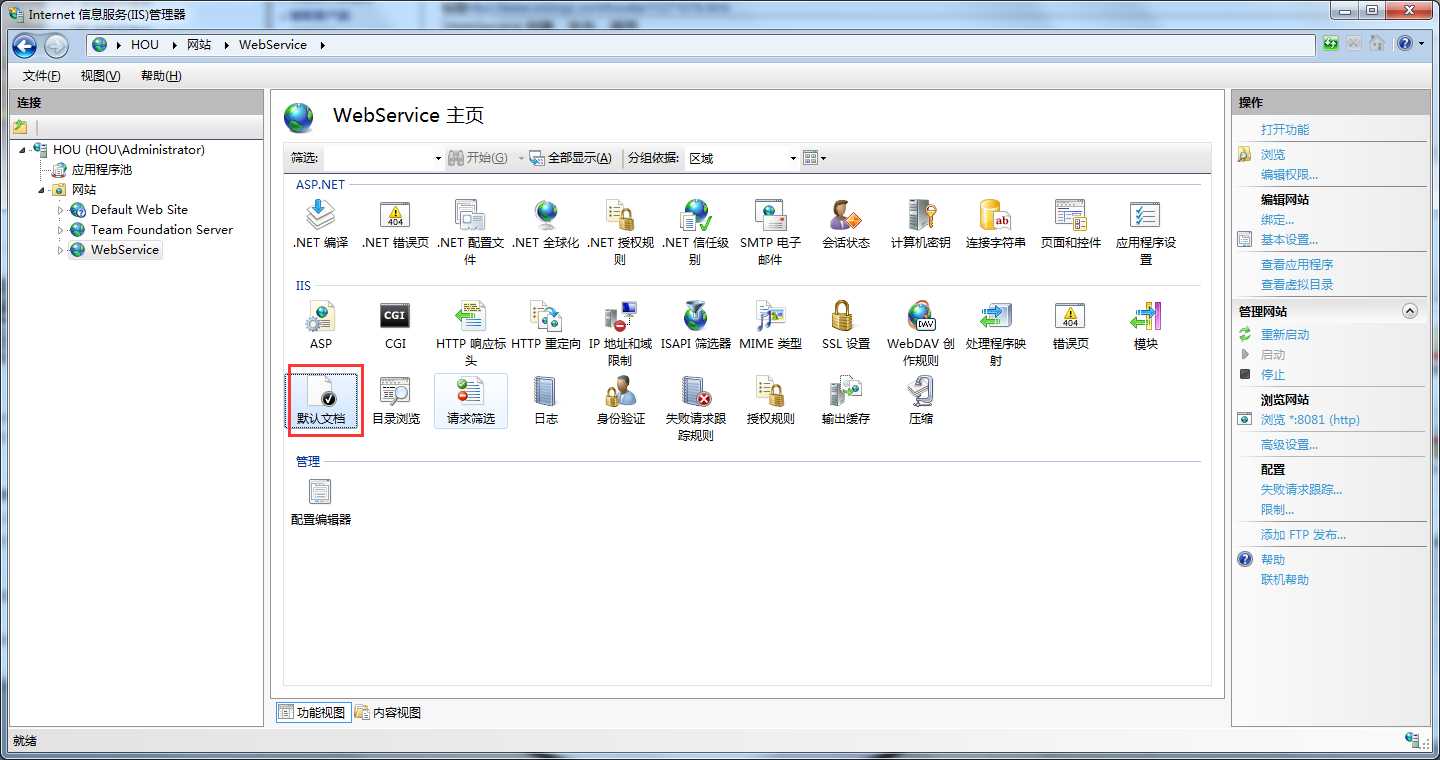The width and height of the screenshot is (1440, 760).
Task: Select 应用程序池 in the tree
Action: click(x=101, y=170)
